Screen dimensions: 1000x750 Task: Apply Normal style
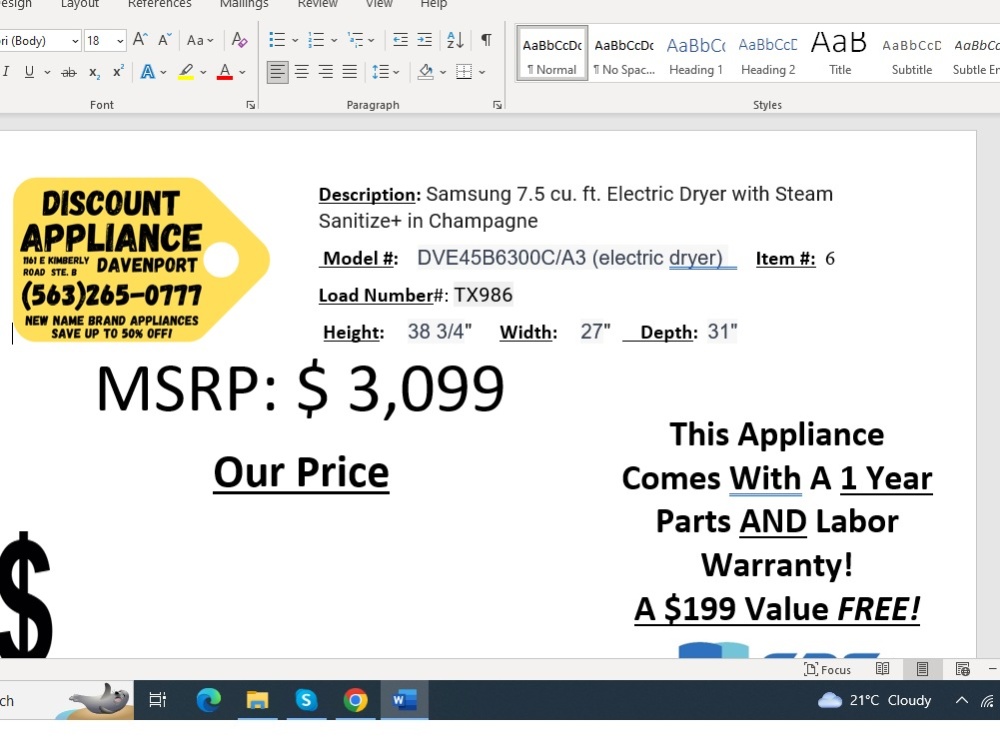coord(552,54)
